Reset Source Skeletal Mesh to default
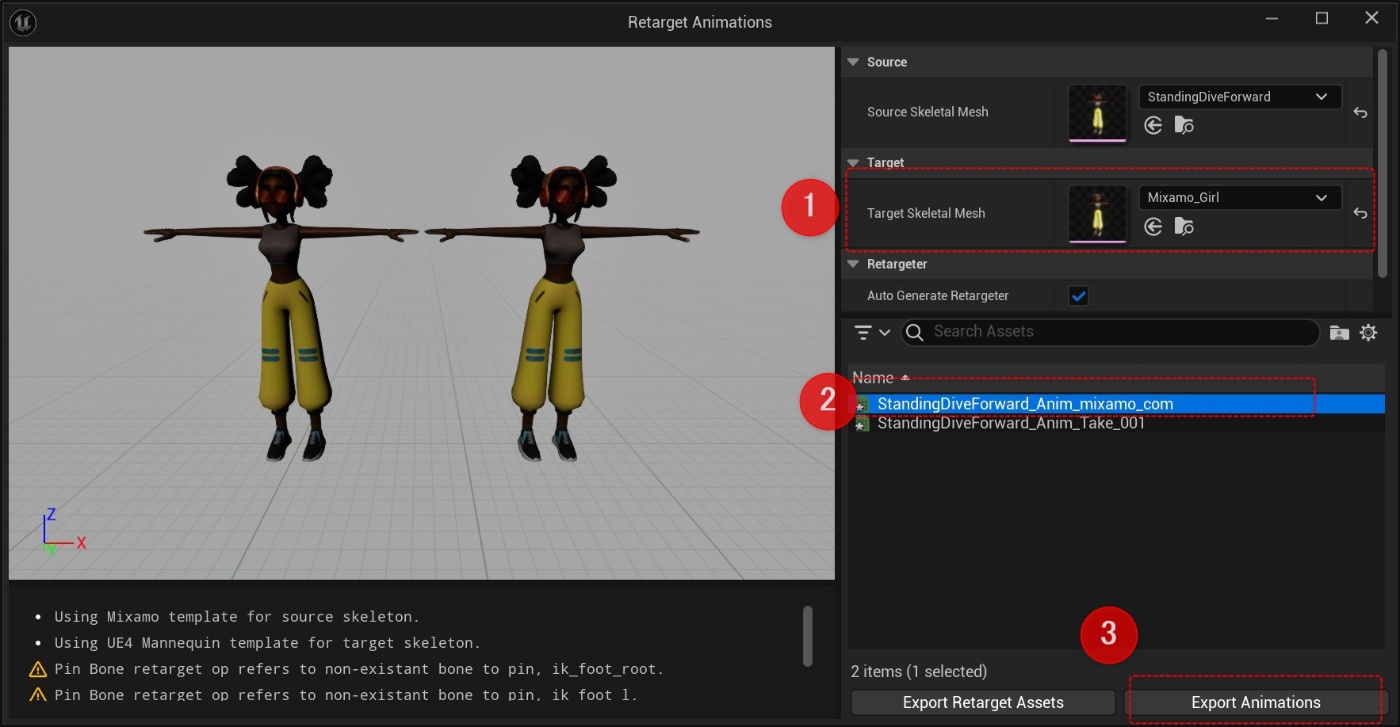 tap(1360, 112)
